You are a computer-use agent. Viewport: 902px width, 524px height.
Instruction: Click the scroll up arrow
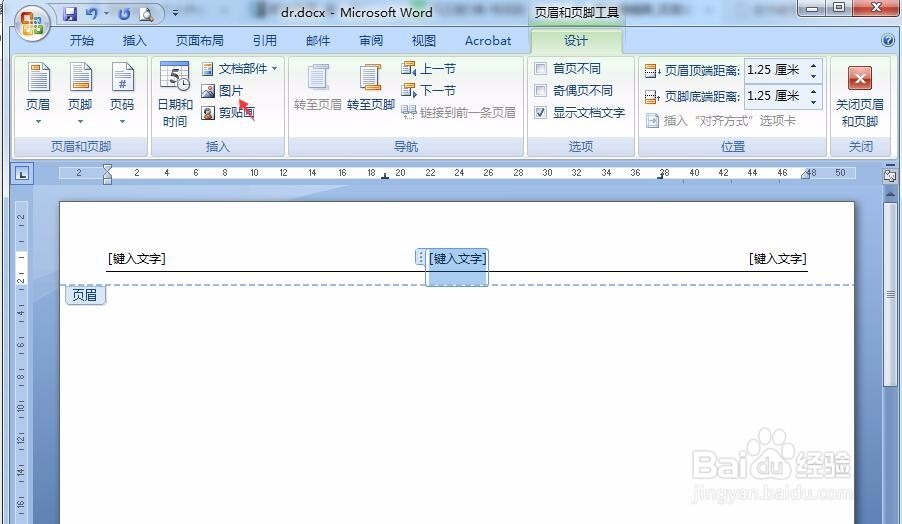(890, 194)
